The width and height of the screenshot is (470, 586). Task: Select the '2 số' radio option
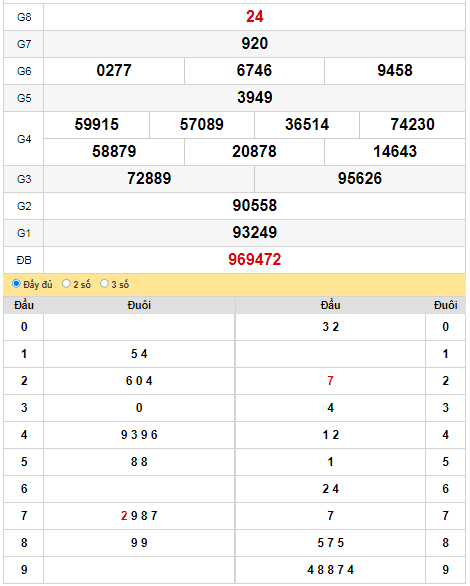pyautogui.click(x=66, y=284)
